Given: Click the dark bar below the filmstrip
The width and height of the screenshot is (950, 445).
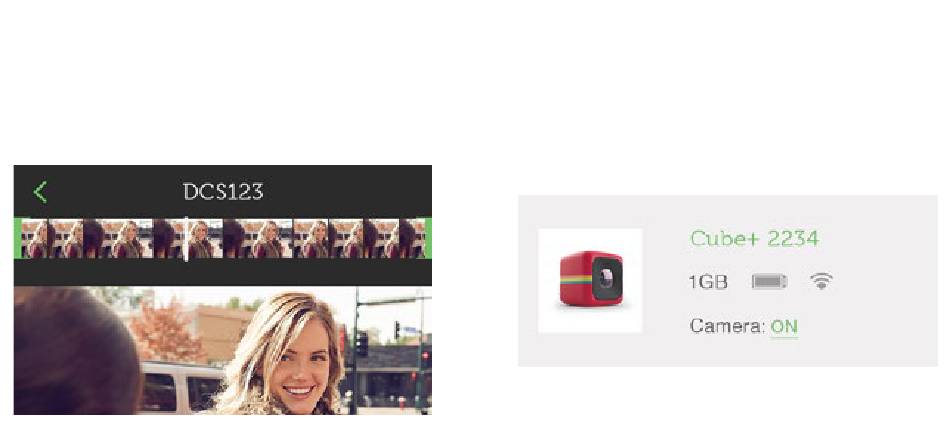Looking at the screenshot, I should point(223,273).
